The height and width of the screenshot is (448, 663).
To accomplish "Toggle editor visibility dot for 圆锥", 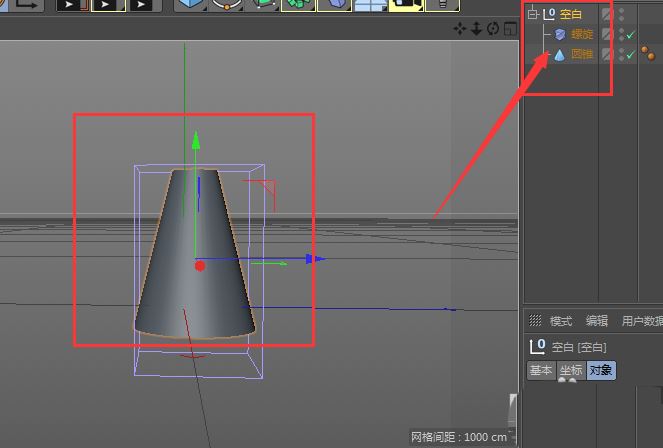I will click(621, 51).
